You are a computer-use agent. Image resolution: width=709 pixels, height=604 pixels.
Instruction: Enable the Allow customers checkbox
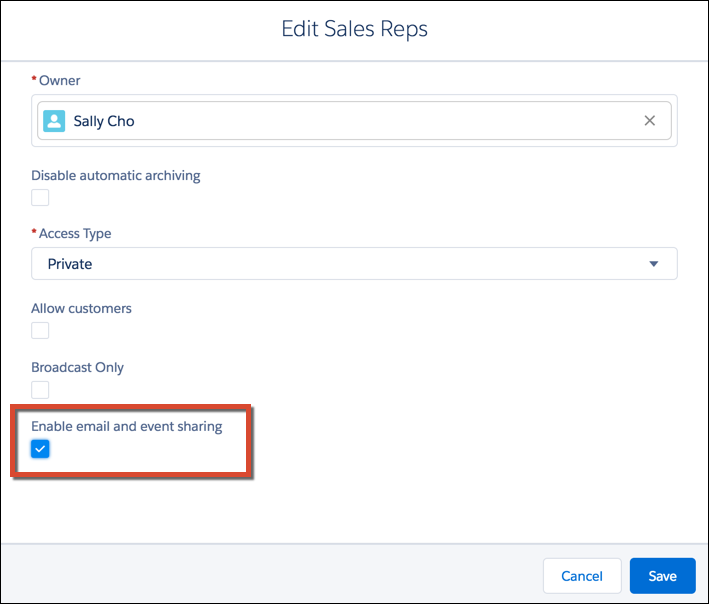click(40, 330)
